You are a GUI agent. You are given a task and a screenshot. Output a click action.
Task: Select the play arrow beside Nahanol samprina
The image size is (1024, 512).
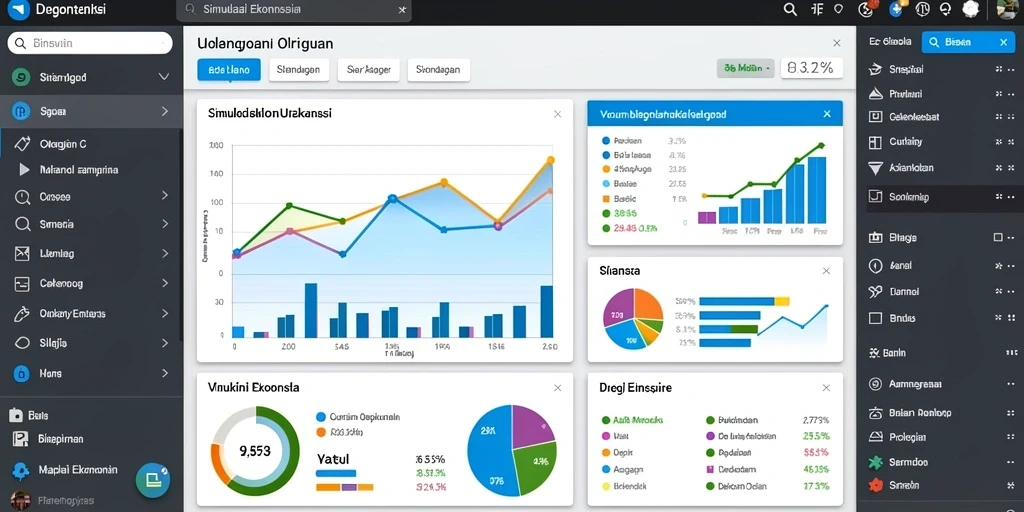point(24,170)
